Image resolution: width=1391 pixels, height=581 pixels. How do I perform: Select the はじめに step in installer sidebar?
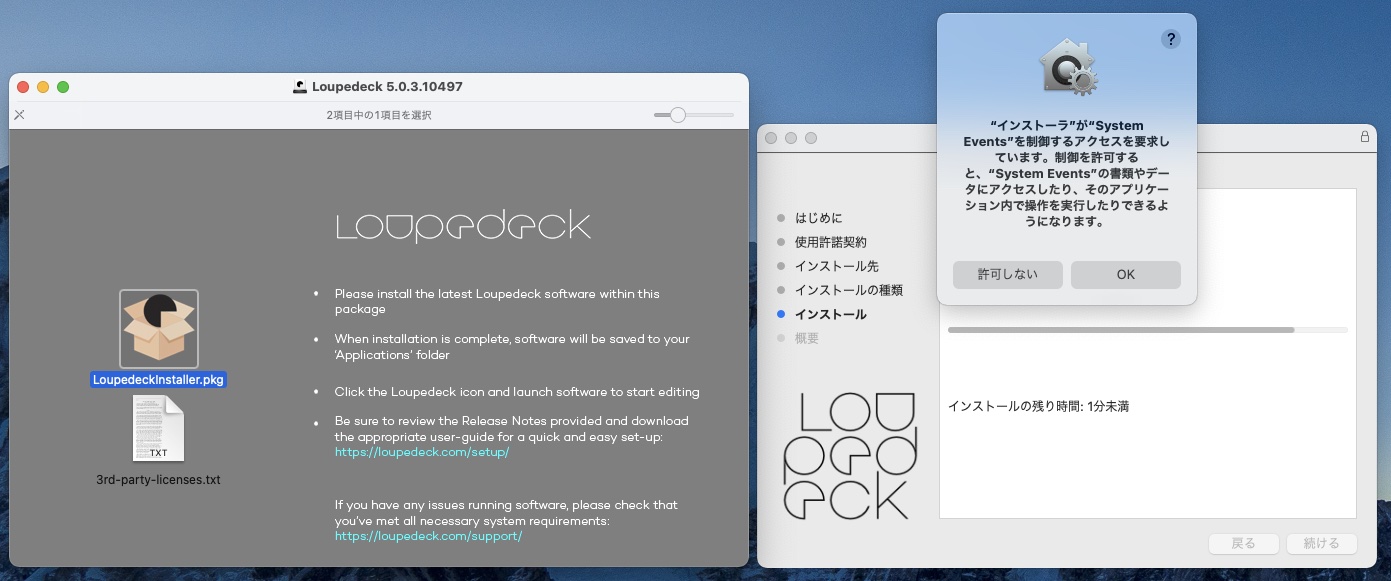click(818, 218)
